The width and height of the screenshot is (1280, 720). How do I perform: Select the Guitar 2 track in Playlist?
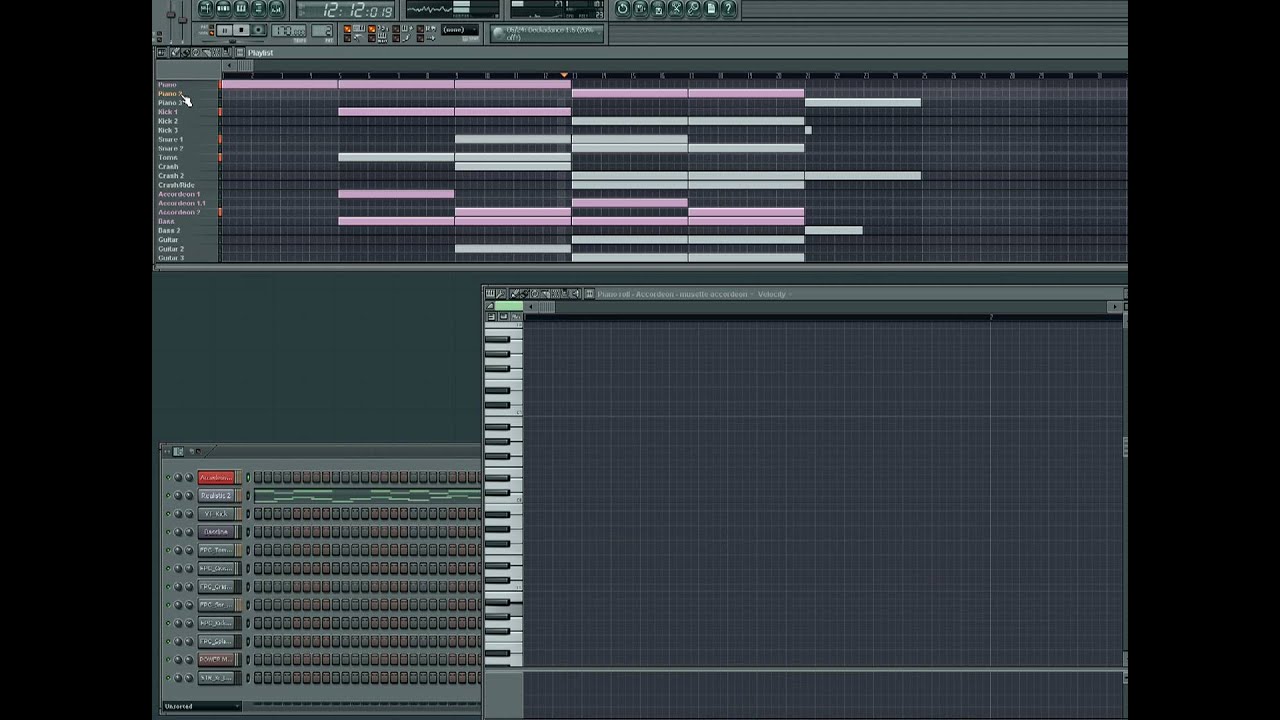171,249
